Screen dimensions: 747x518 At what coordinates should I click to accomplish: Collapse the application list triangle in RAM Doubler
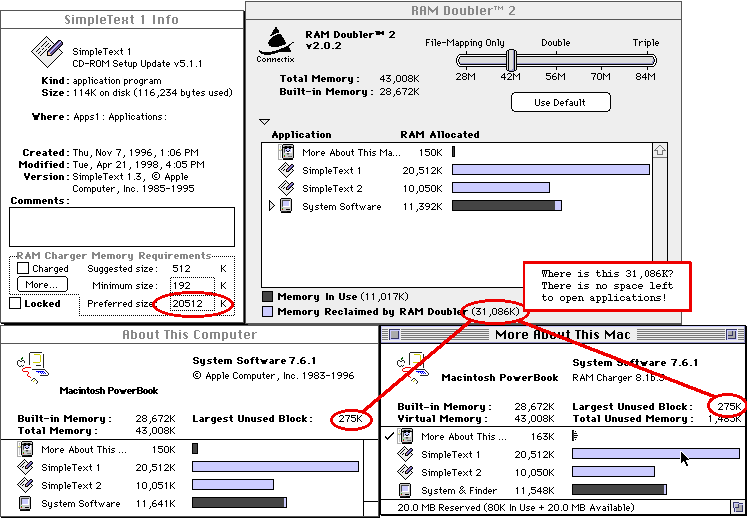tap(264, 122)
